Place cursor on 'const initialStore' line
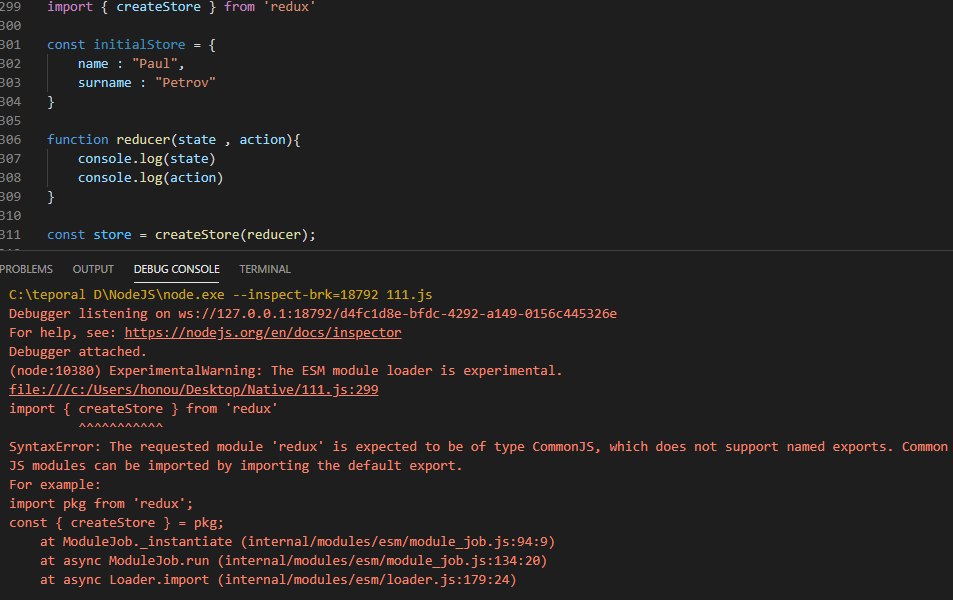Screen dimensions: 953x600 (x=131, y=45)
